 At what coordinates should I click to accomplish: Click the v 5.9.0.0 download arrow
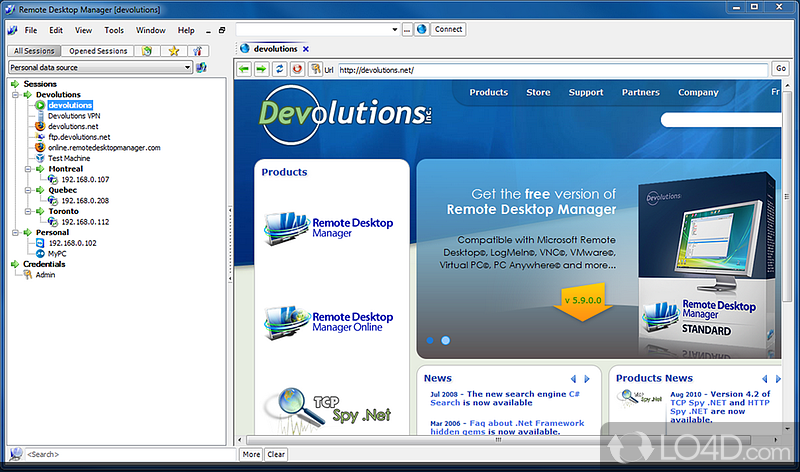(583, 302)
